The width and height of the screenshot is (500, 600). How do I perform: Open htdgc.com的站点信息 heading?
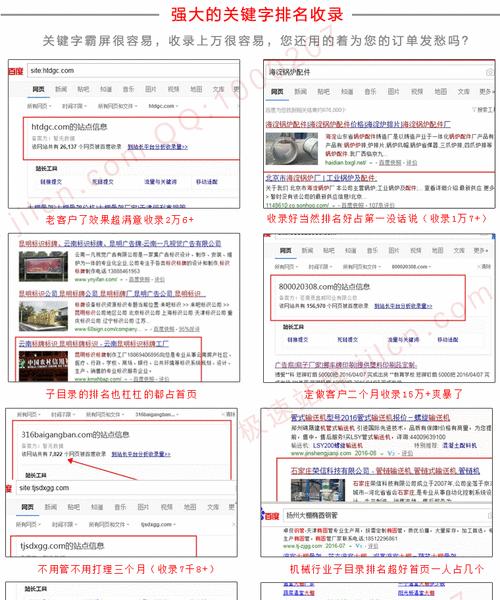point(69,127)
